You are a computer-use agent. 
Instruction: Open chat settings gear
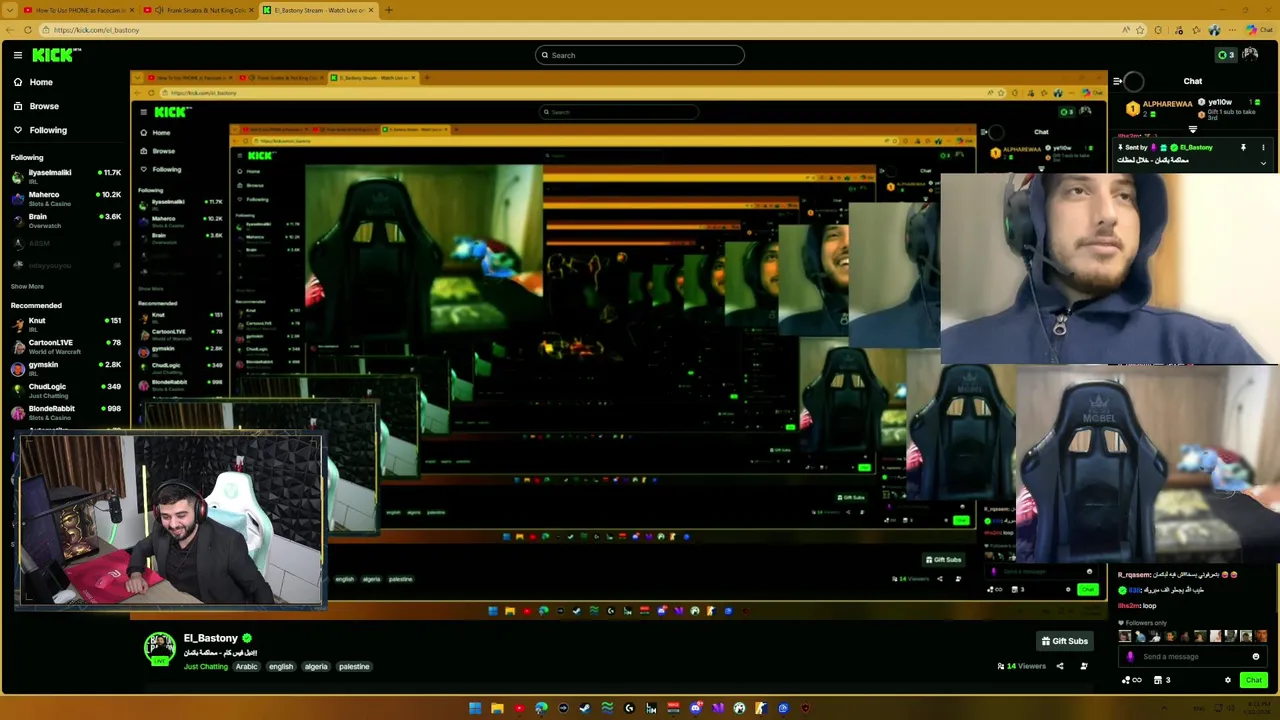1228,680
